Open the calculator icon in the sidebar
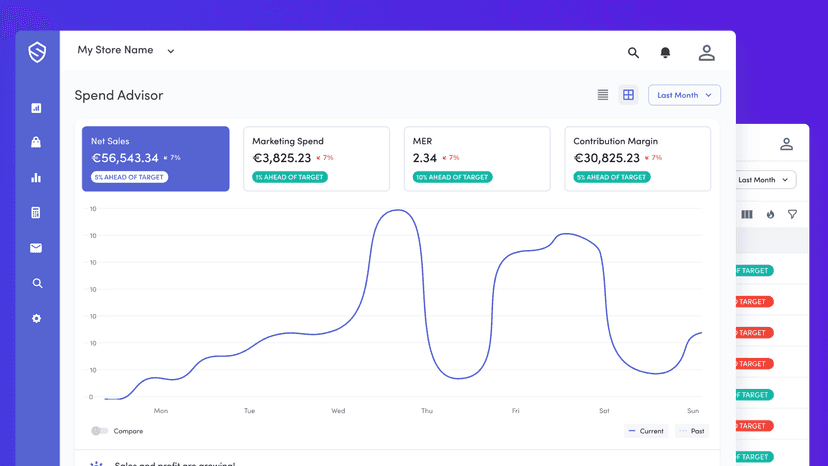The height and width of the screenshot is (466, 828). point(36,212)
